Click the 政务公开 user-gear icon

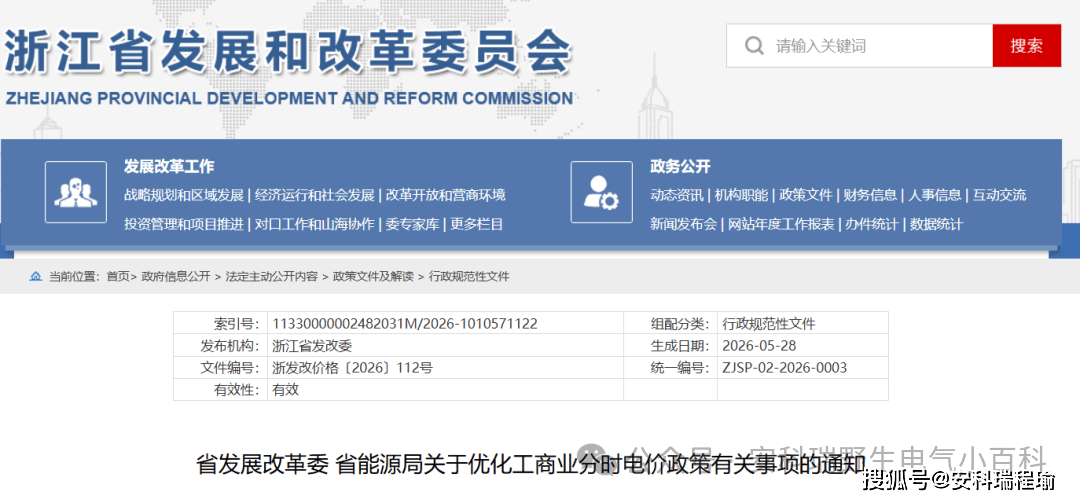(601, 192)
